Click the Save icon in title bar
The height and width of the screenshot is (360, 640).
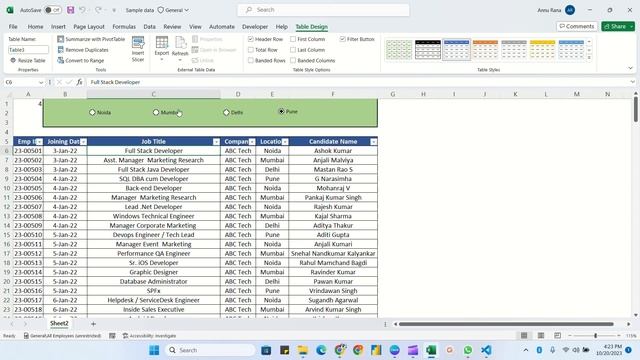(71, 10)
